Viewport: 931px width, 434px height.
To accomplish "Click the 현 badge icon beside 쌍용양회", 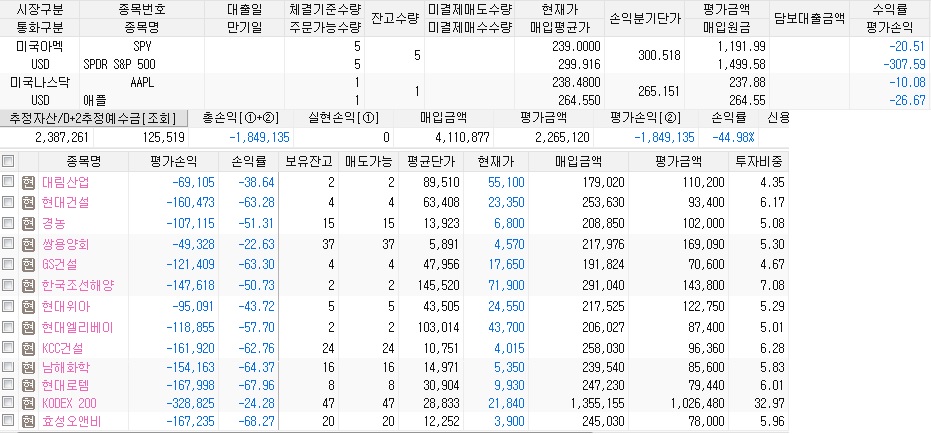I will point(28,244).
